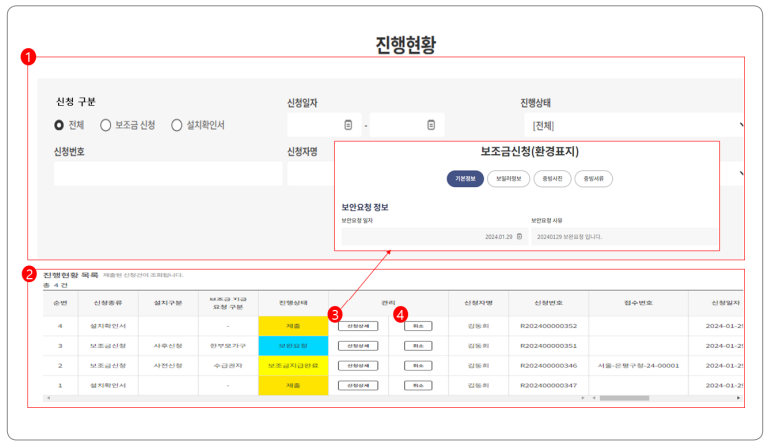This screenshot has height=446, width=771.
Task: Click the blue 보완요청 status cell
Action: 293,346
